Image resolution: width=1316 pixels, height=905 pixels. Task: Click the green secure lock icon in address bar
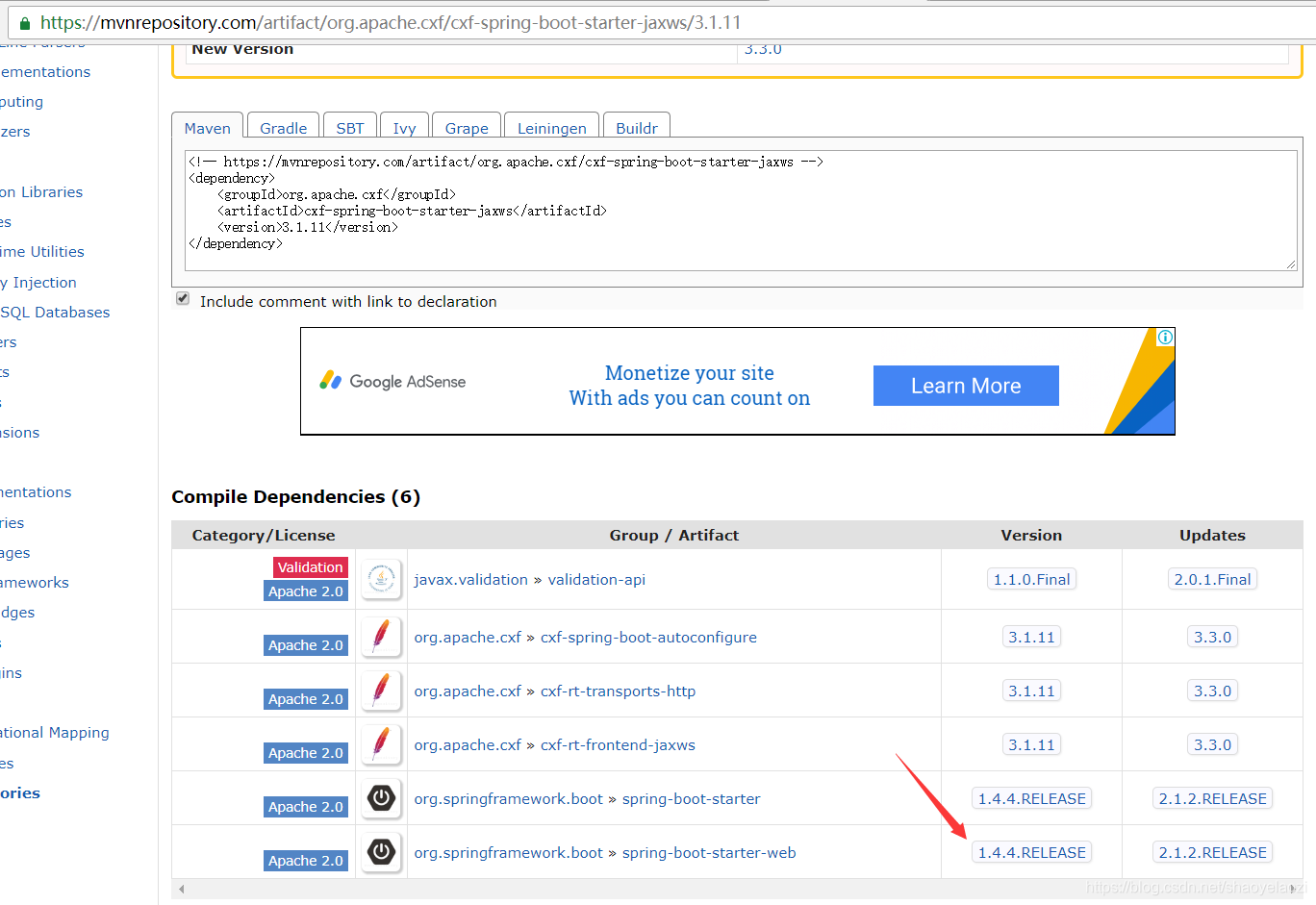[x=25, y=23]
